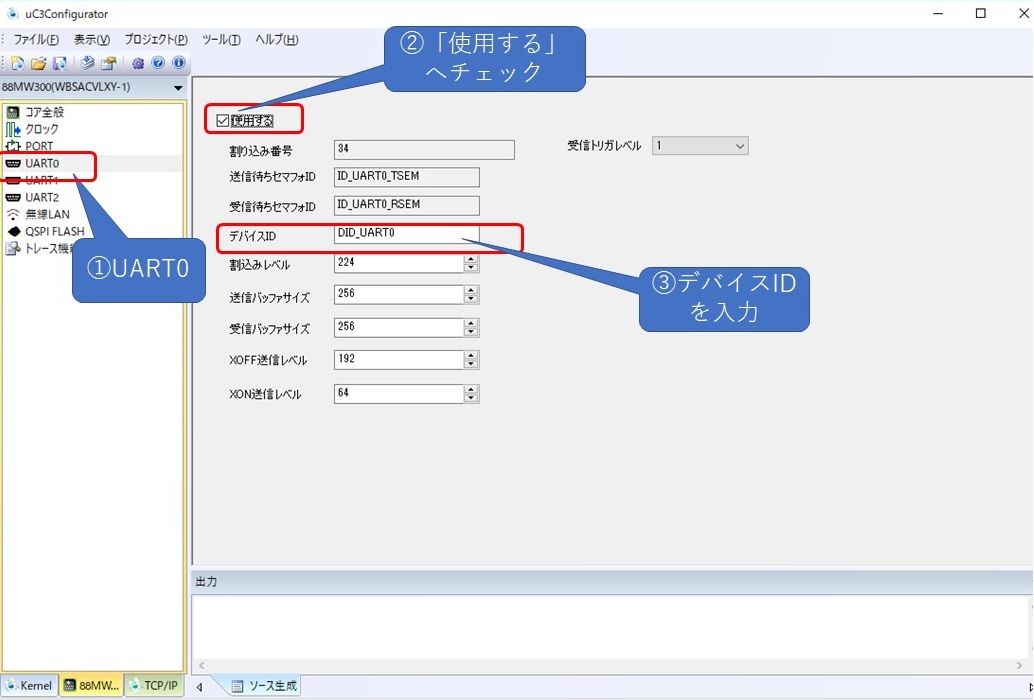Click the デバイスID input field

[x=406, y=233]
